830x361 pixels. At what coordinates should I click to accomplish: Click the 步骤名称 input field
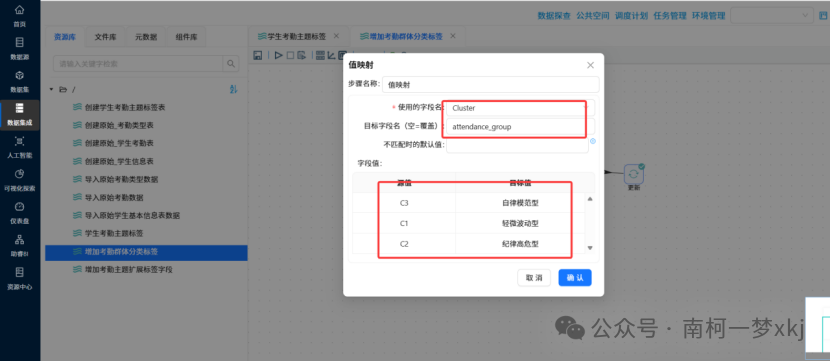(491, 85)
